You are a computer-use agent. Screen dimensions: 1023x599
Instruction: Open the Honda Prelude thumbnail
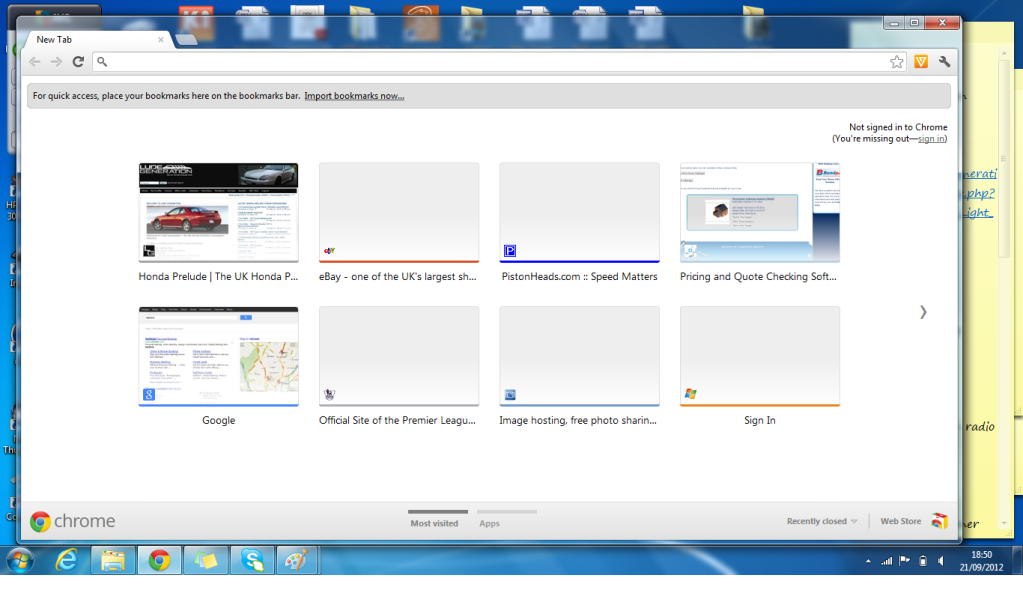pos(219,212)
